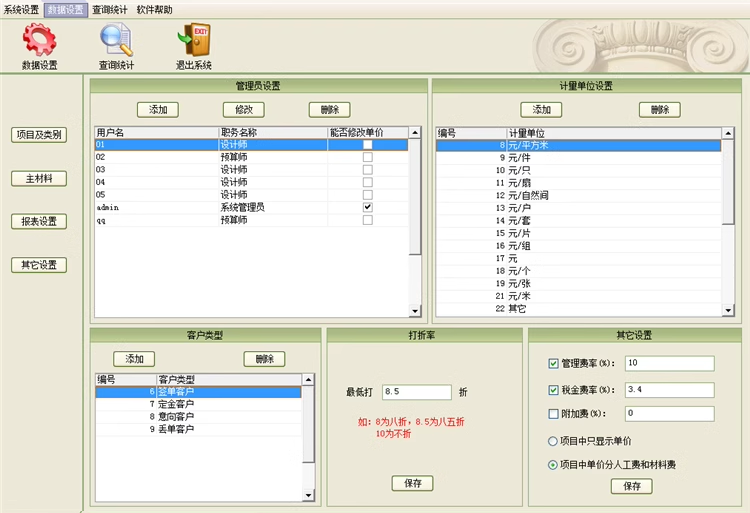750x513 pixels.
Task: Open 报表设置 section
Action: (39, 221)
